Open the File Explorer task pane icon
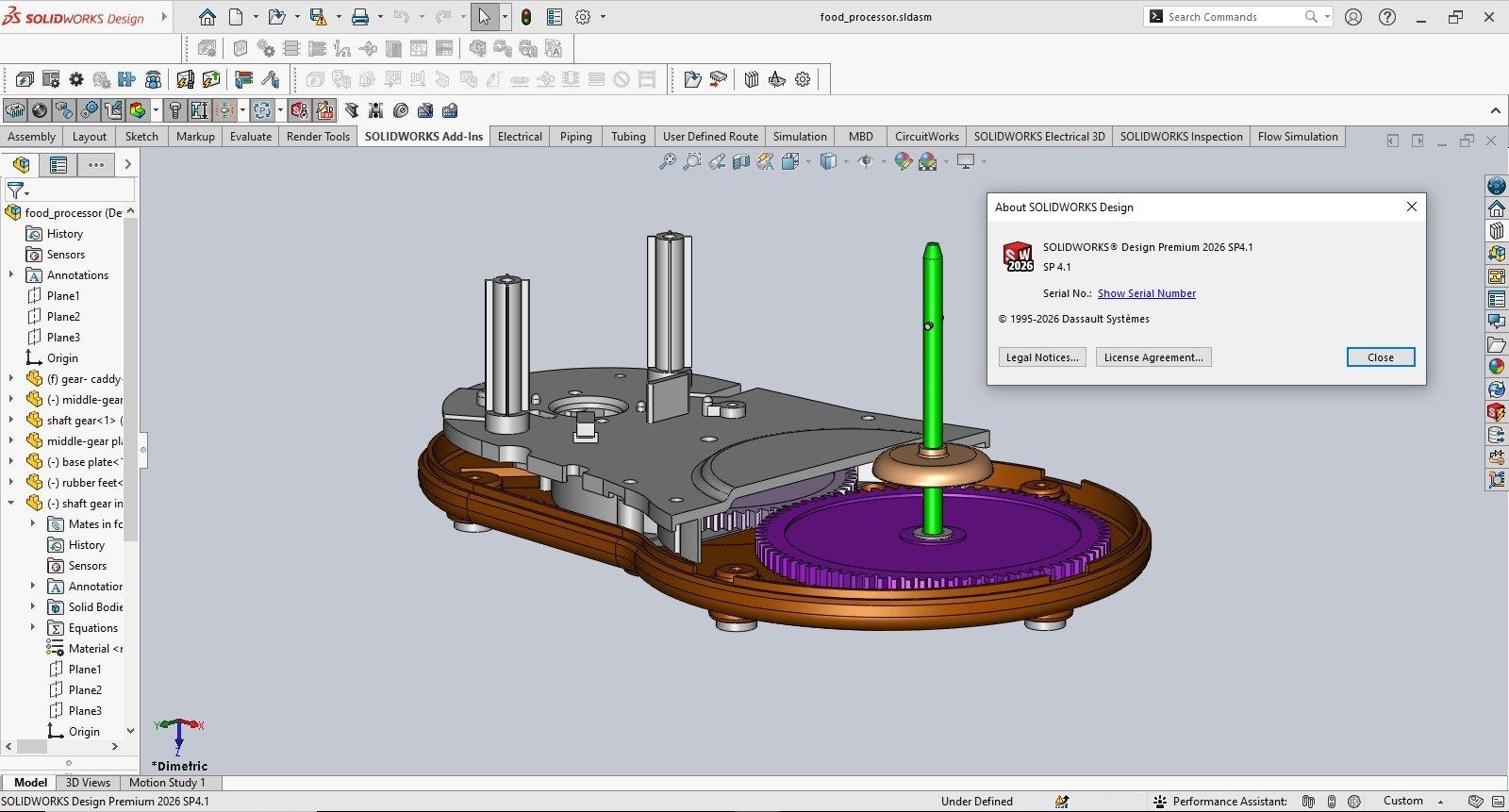Screen dimensions: 1509x812 tap(1497, 344)
